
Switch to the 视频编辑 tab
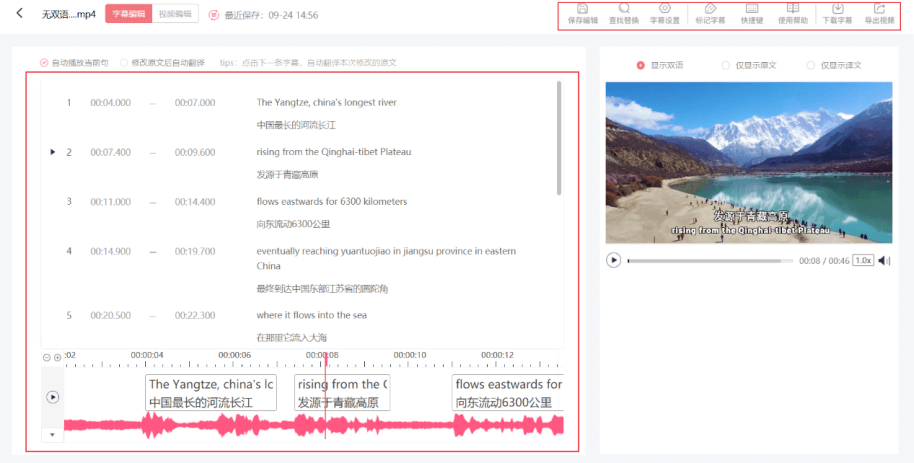click(177, 14)
